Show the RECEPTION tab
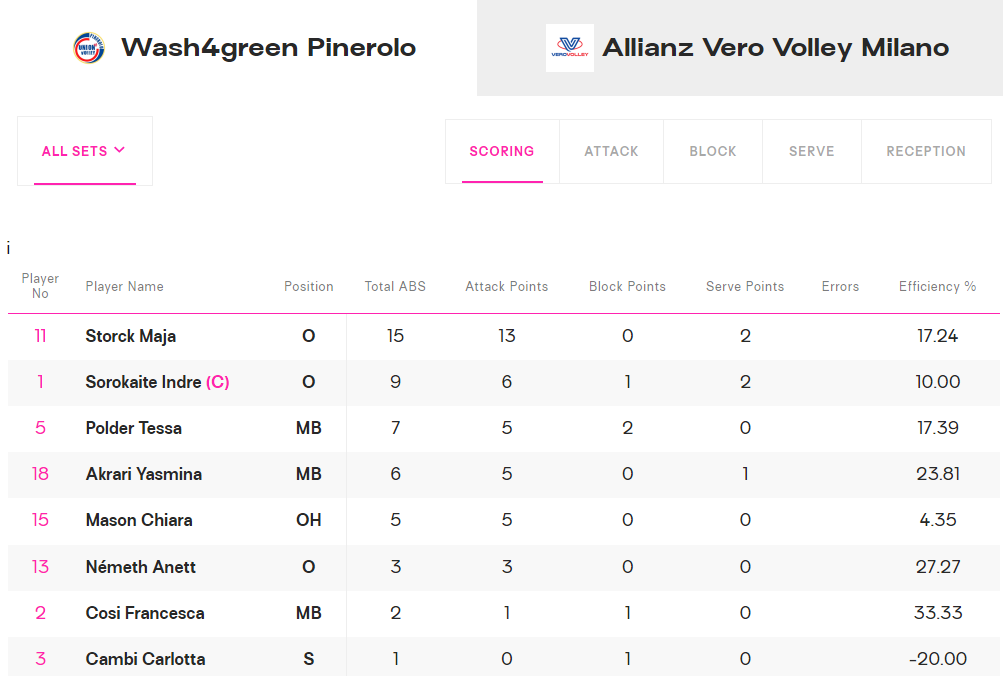 (x=926, y=152)
